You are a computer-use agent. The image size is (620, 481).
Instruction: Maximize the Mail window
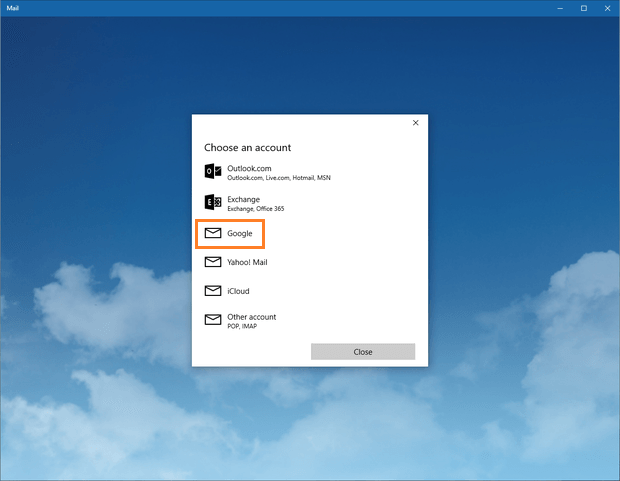[584, 8]
